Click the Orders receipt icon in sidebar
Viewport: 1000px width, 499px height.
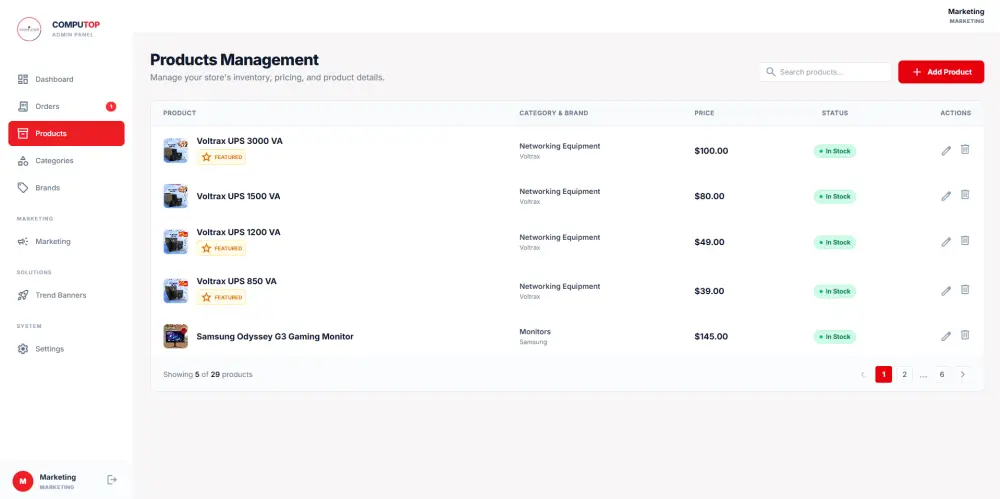[23, 107]
